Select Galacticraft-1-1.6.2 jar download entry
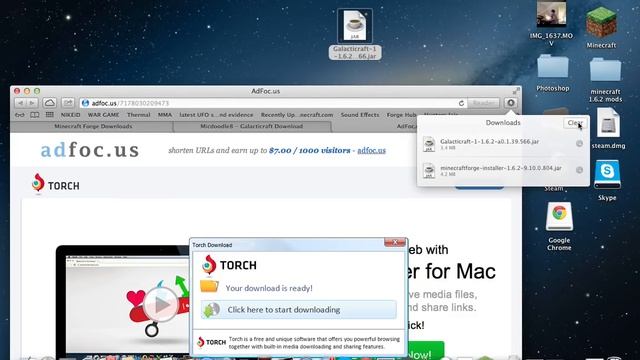 503,144
